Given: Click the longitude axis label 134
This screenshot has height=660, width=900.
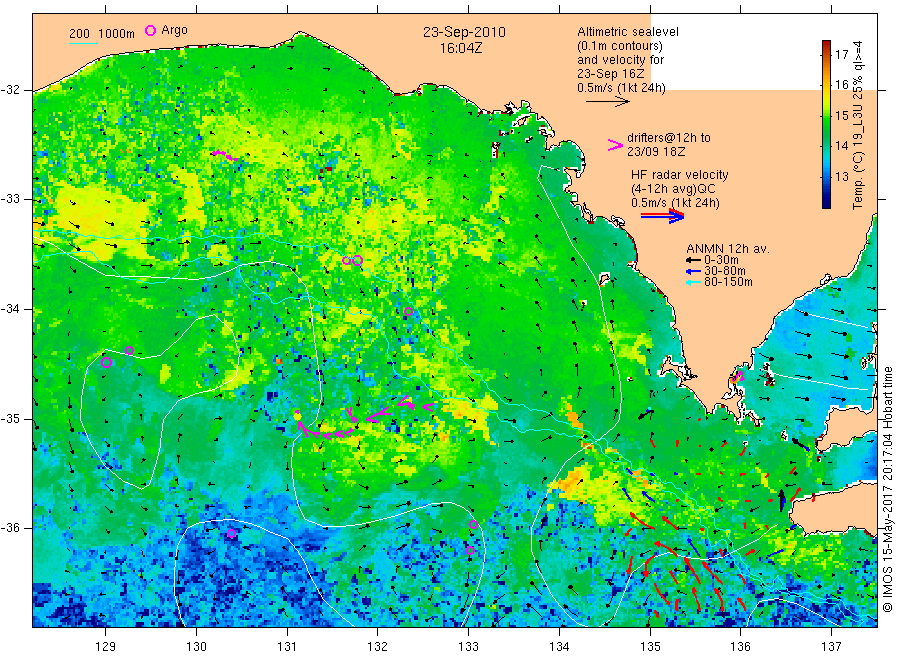Looking at the screenshot, I should point(559,647).
